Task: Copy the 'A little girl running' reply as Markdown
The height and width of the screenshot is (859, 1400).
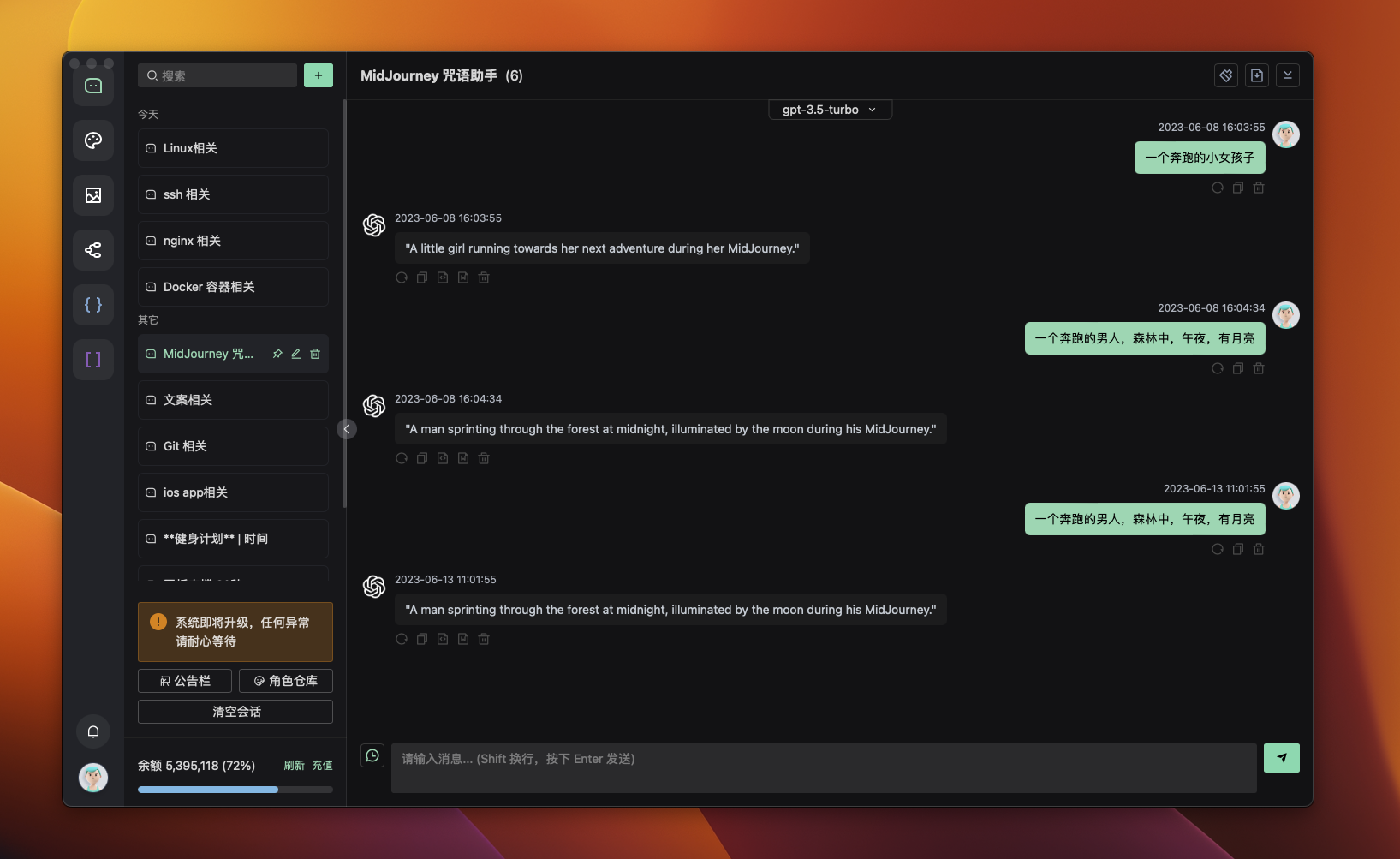Action: tap(463, 277)
